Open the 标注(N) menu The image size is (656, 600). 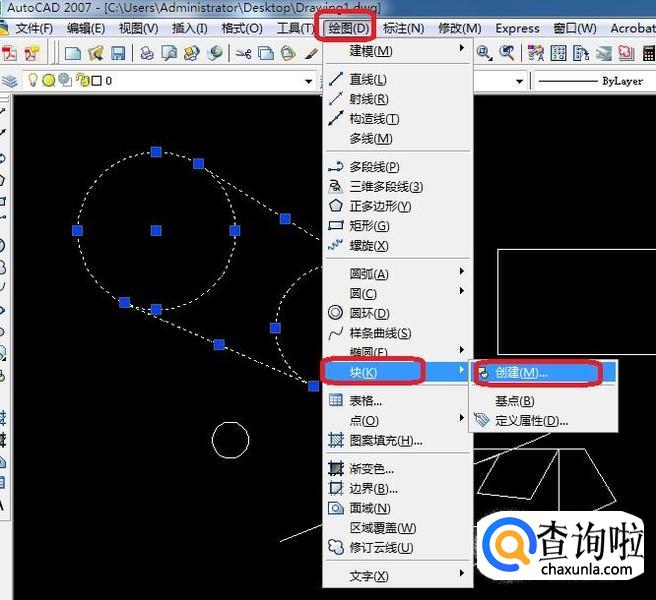tap(403, 28)
